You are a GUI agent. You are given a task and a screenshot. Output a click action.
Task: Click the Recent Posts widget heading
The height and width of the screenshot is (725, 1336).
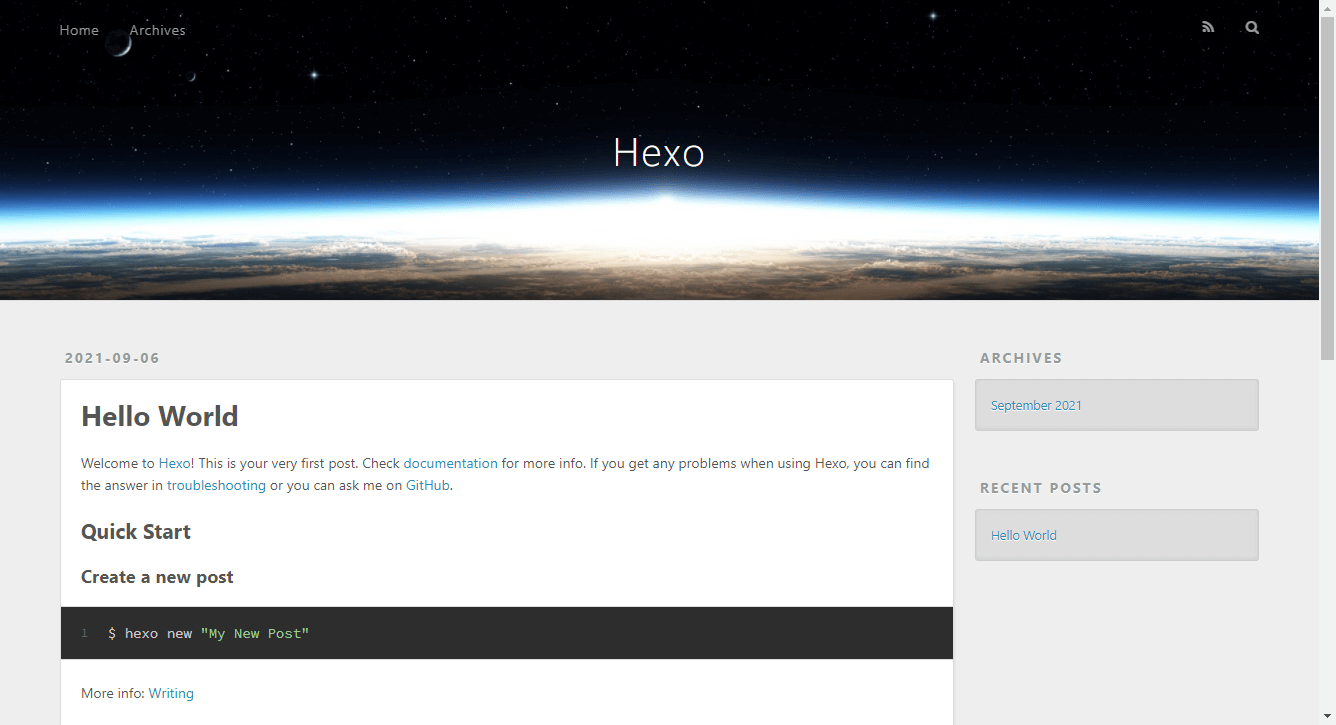(x=1041, y=488)
